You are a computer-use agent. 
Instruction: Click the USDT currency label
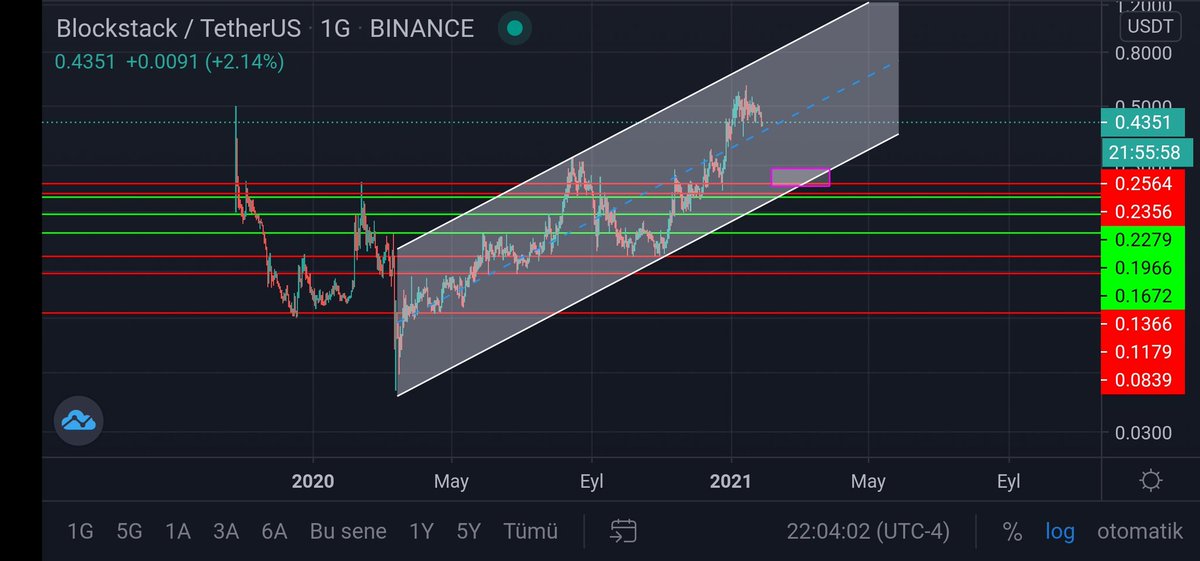tap(1152, 26)
